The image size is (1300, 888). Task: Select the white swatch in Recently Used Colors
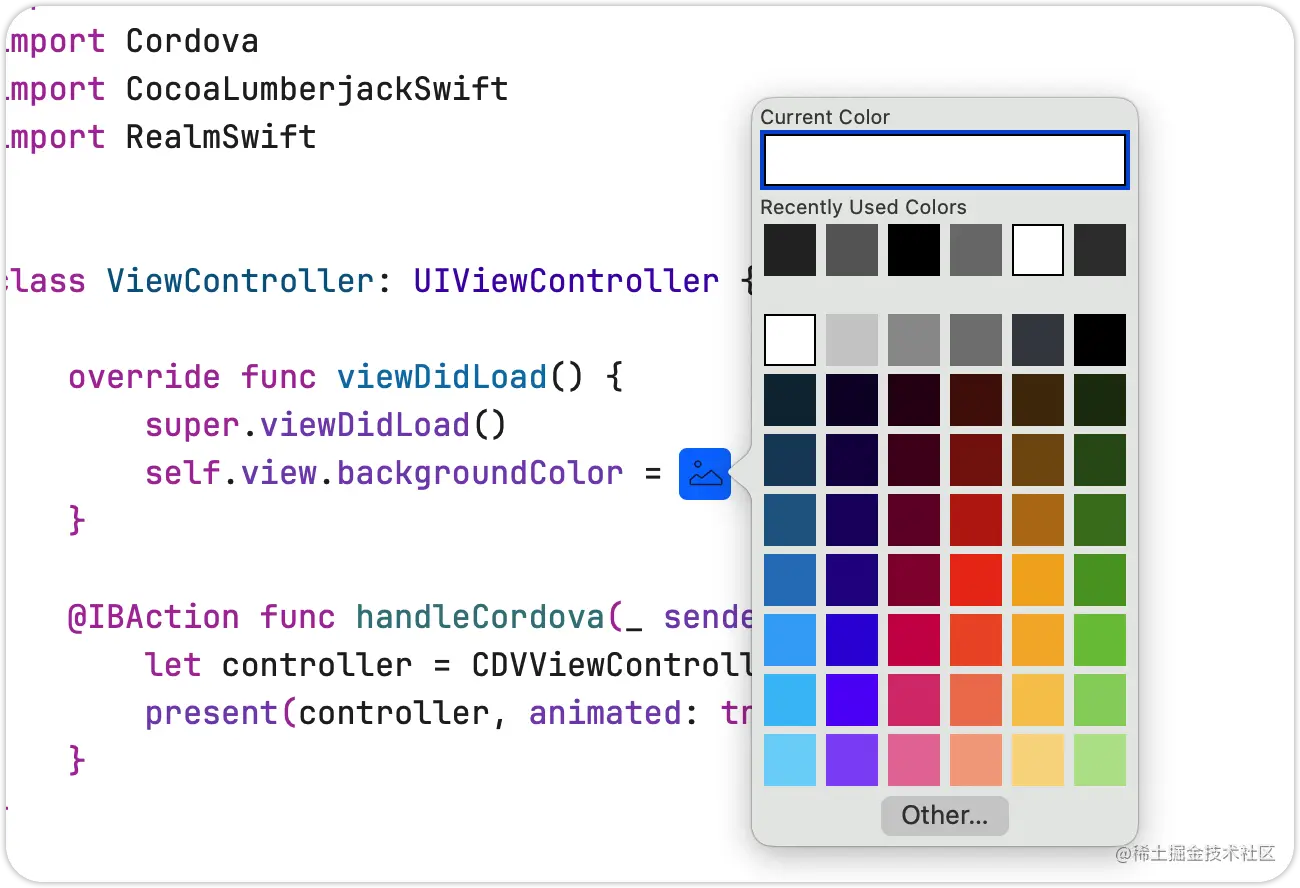click(x=1038, y=250)
